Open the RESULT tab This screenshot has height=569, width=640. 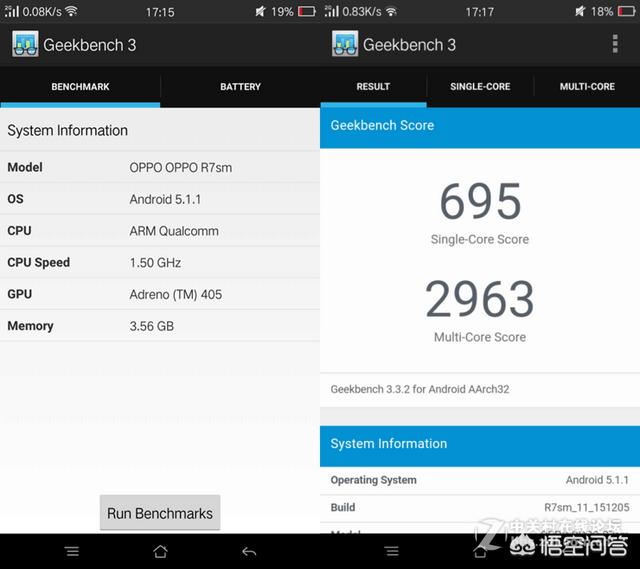[373, 87]
